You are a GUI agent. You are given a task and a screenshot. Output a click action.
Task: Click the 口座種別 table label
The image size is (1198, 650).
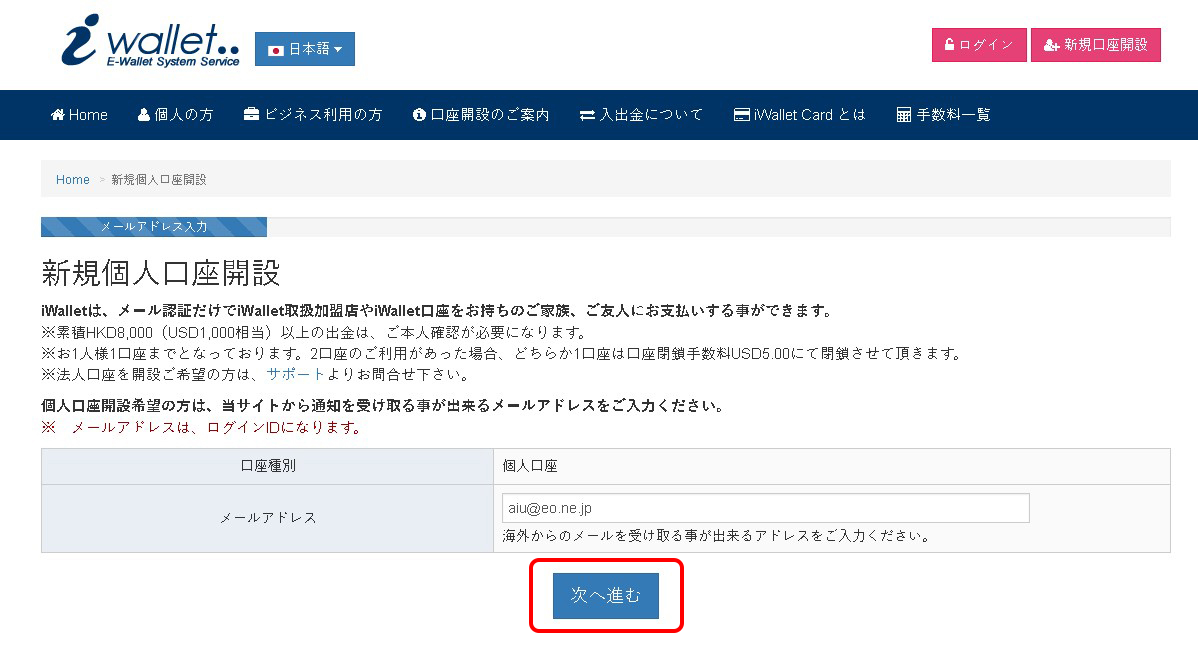click(267, 466)
